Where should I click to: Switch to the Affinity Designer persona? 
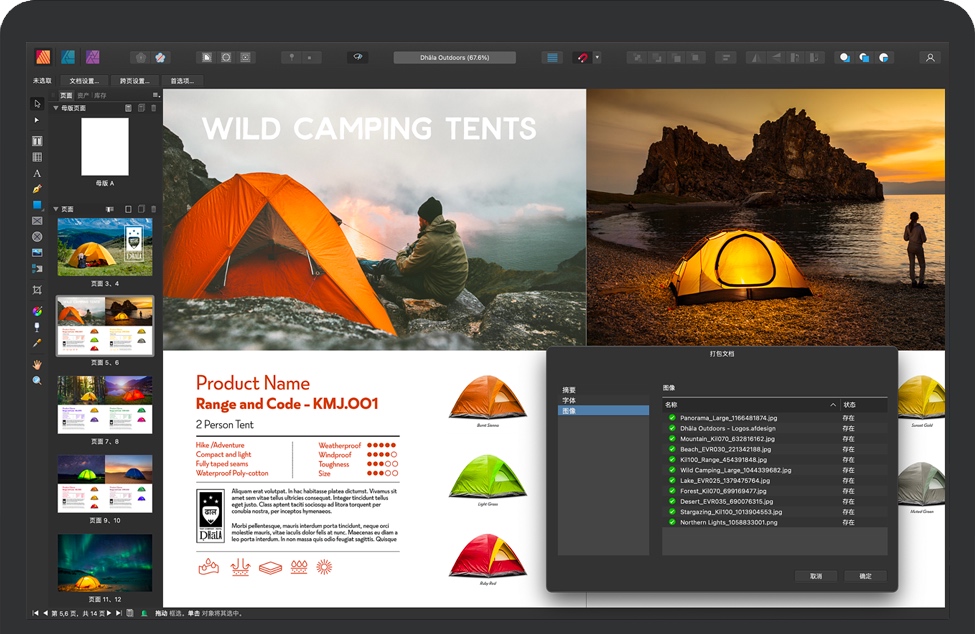click(x=68, y=57)
